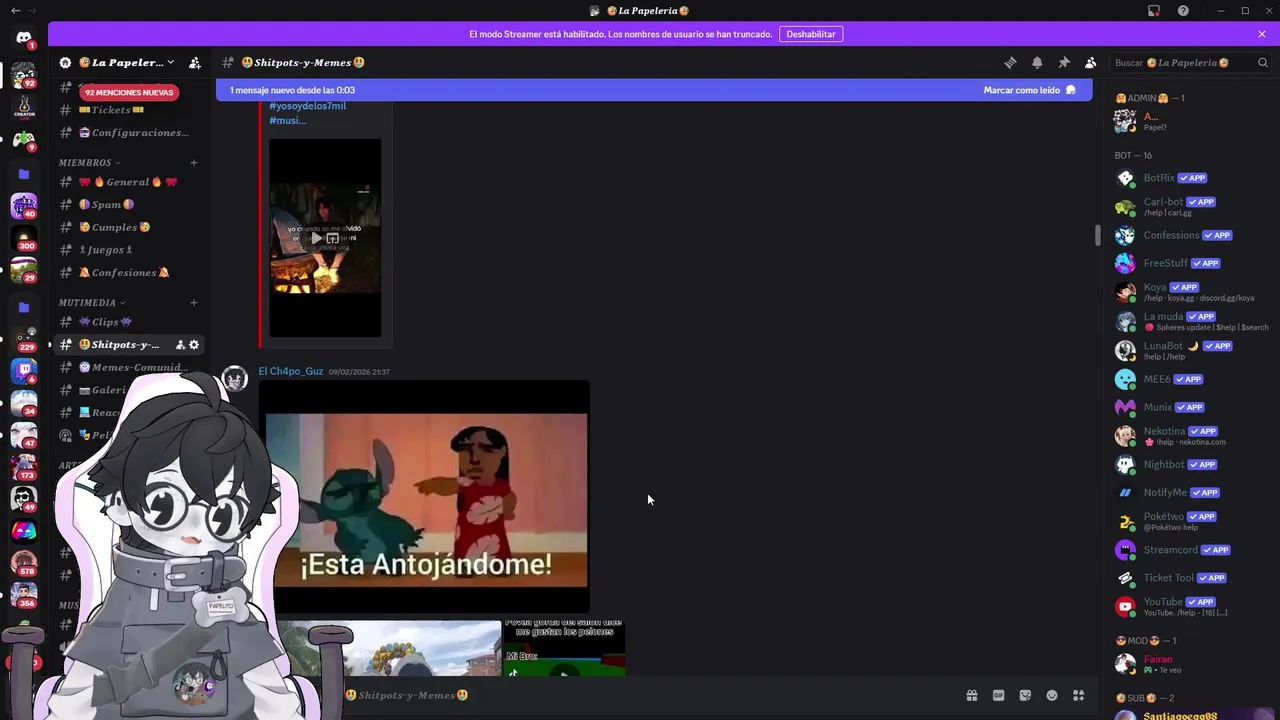Open emoji picker in message bar
This screenshot has height=720, width=1280.
[x=1052, y=695]
